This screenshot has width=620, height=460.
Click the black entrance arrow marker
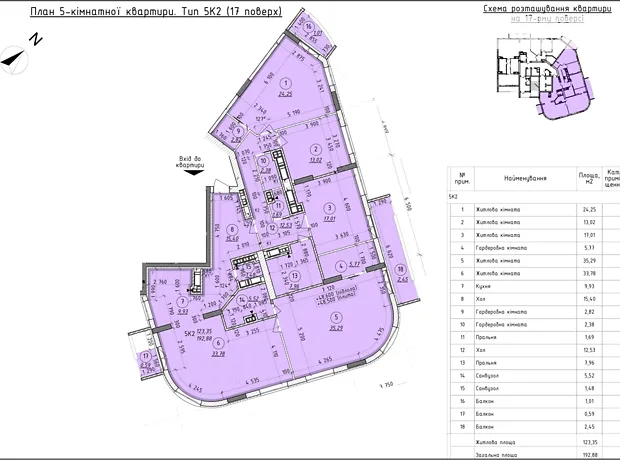[x=194, y=172]
